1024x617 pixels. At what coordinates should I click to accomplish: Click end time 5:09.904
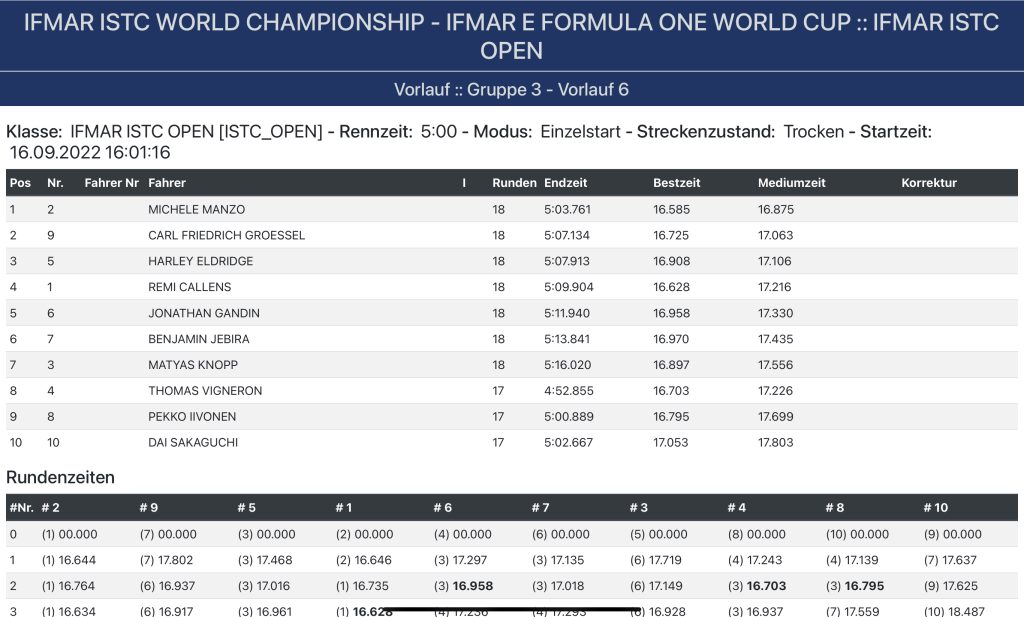[x=569, y=287]
